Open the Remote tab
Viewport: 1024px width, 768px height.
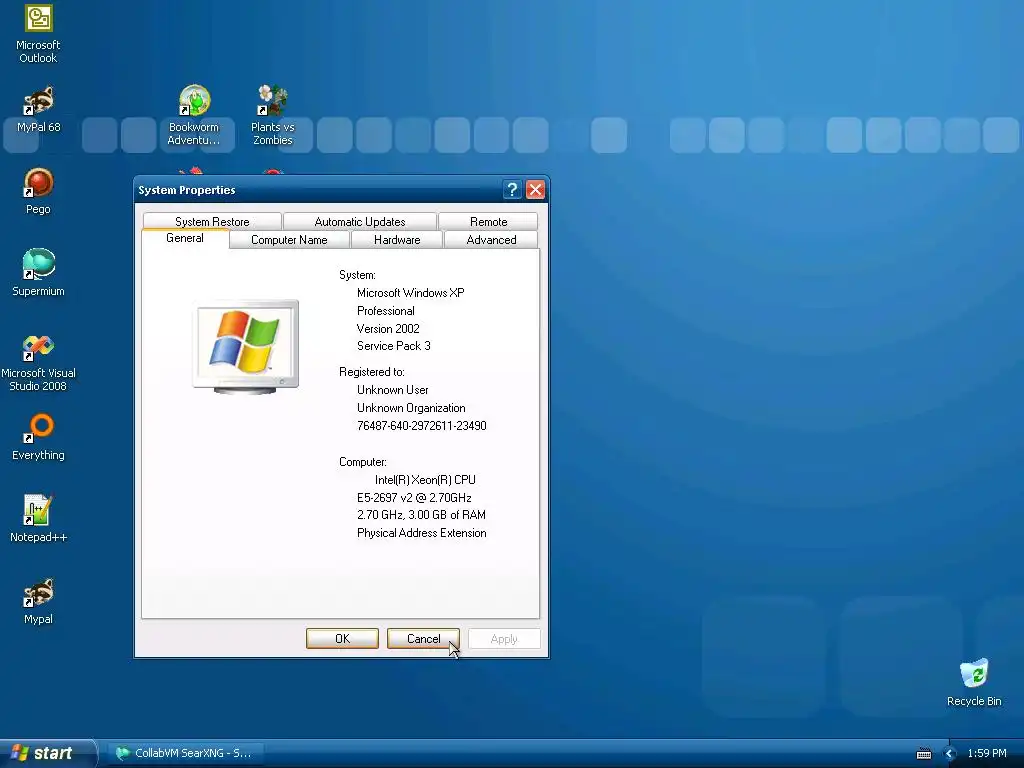488,221
